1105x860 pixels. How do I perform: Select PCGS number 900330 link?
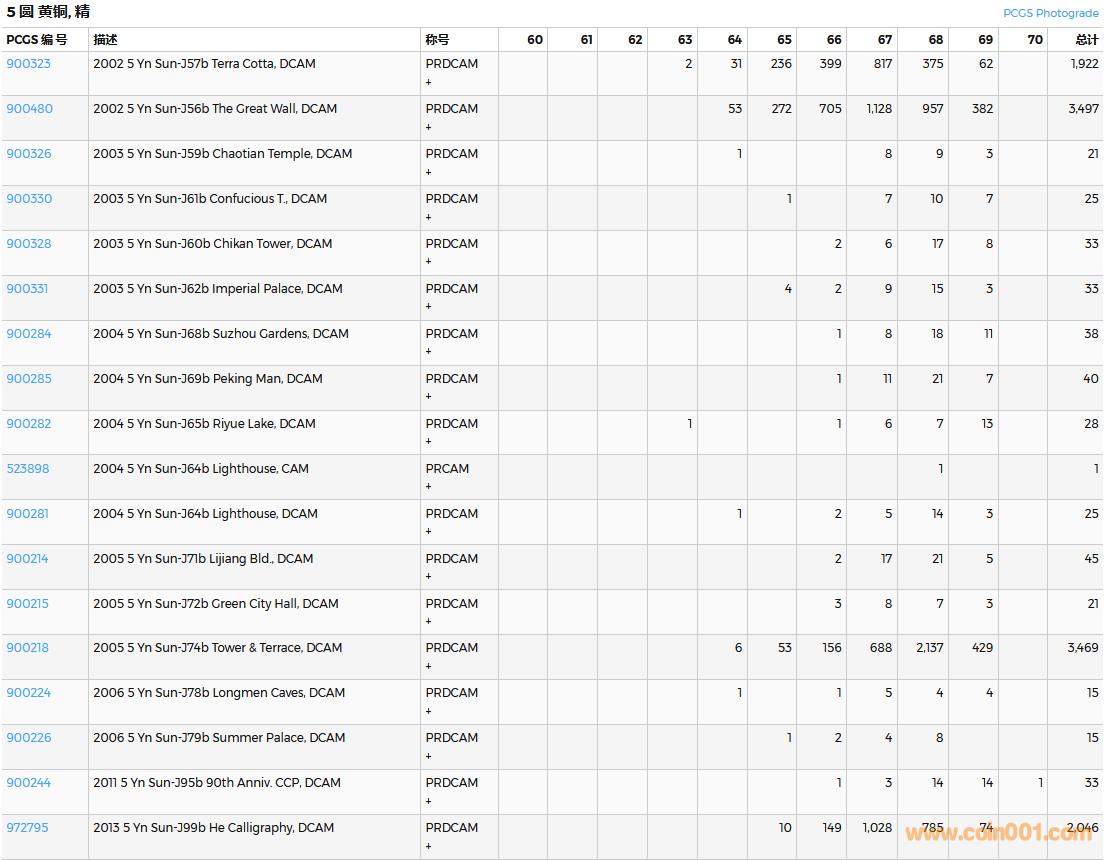[29, 198]
